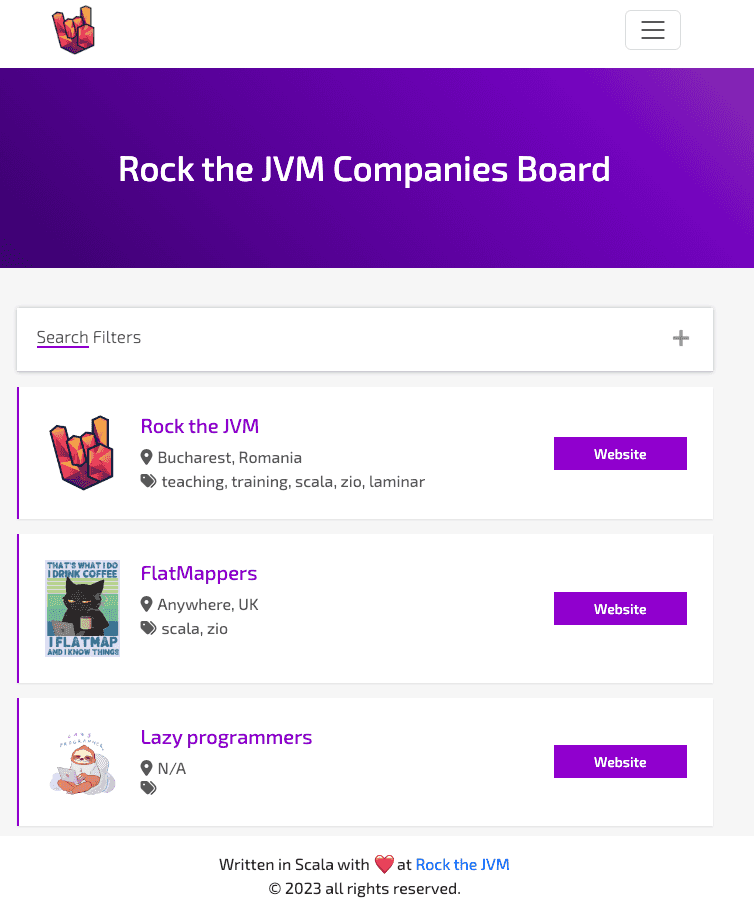
Task: Click the FlatMappers cat logo image
Action: point(82,608)
